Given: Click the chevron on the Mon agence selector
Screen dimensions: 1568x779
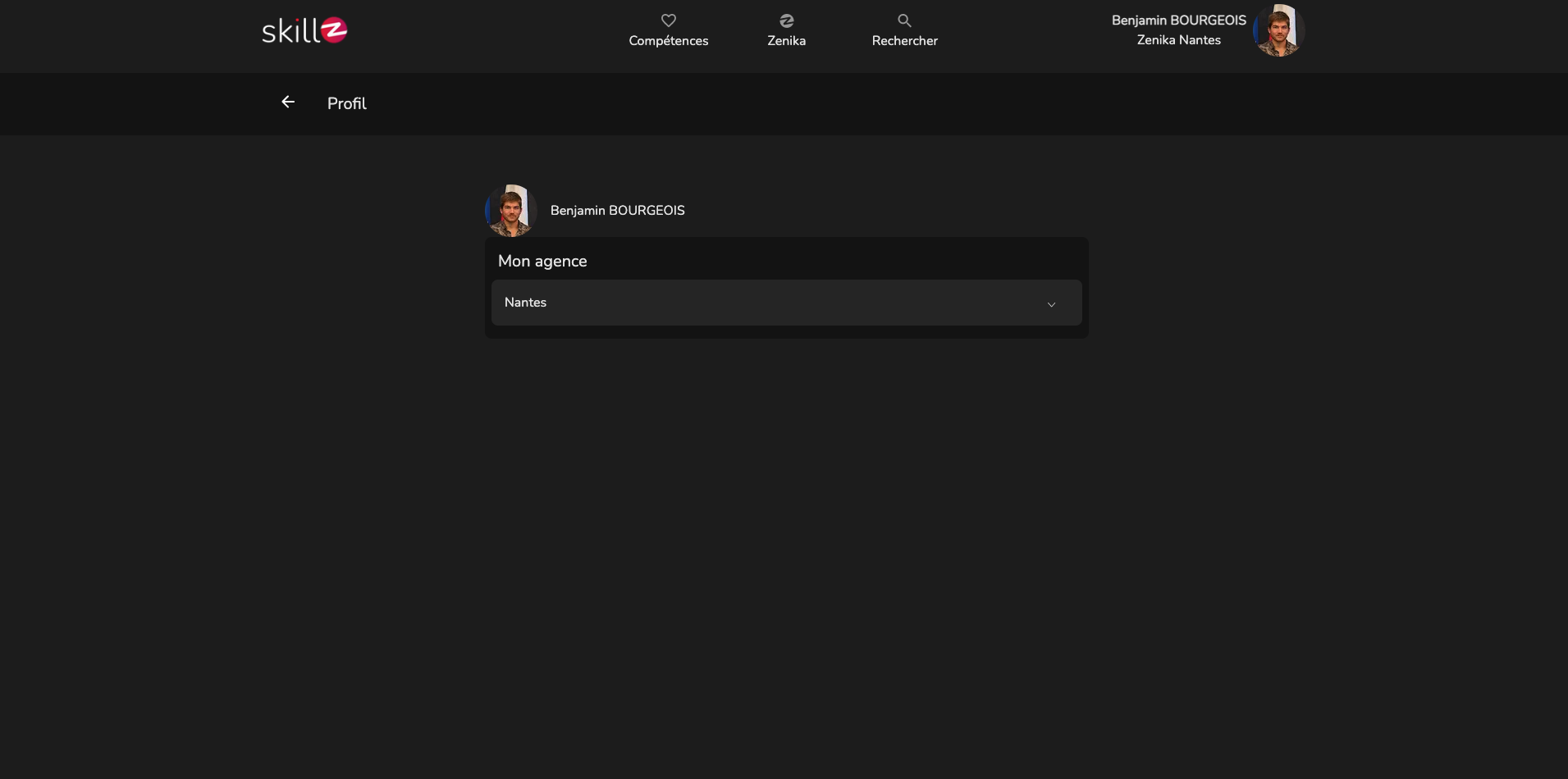Looking at the screenshot, I should (1051, 304).
